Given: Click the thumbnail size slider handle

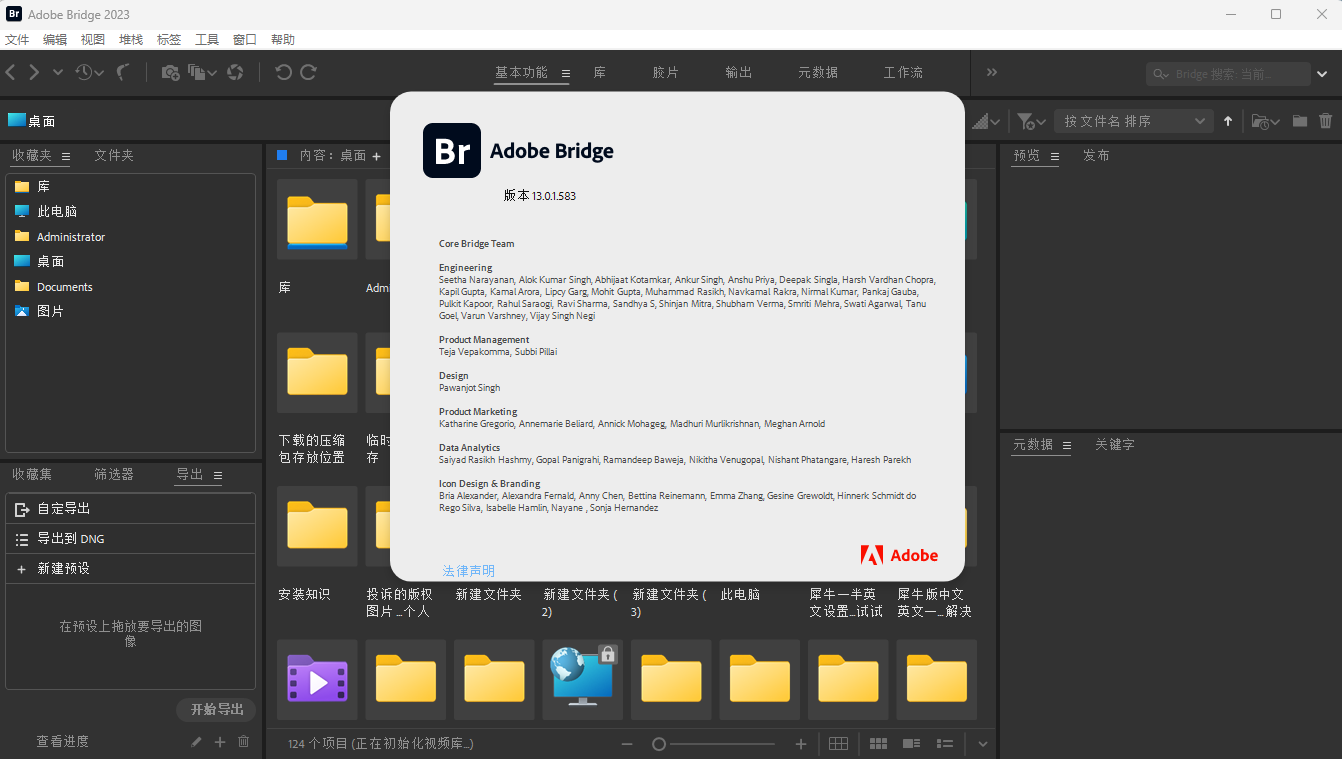Looking at the screenshot, I should click(658, 744).
